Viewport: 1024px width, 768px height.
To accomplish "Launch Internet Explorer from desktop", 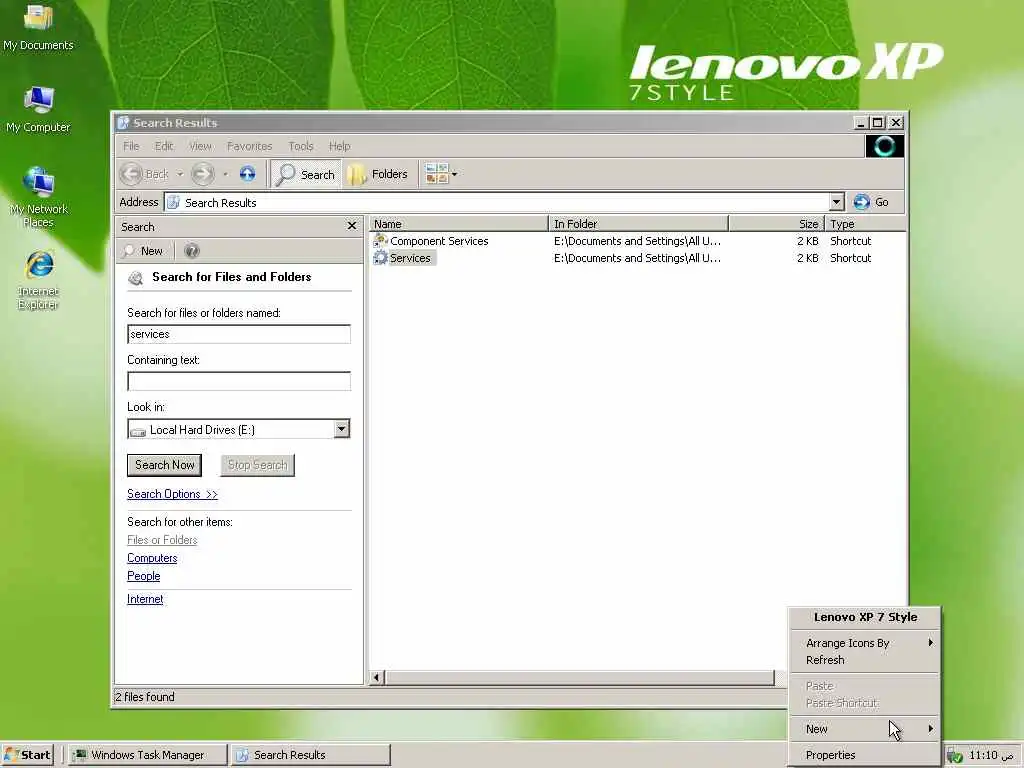I will (38, 280).
